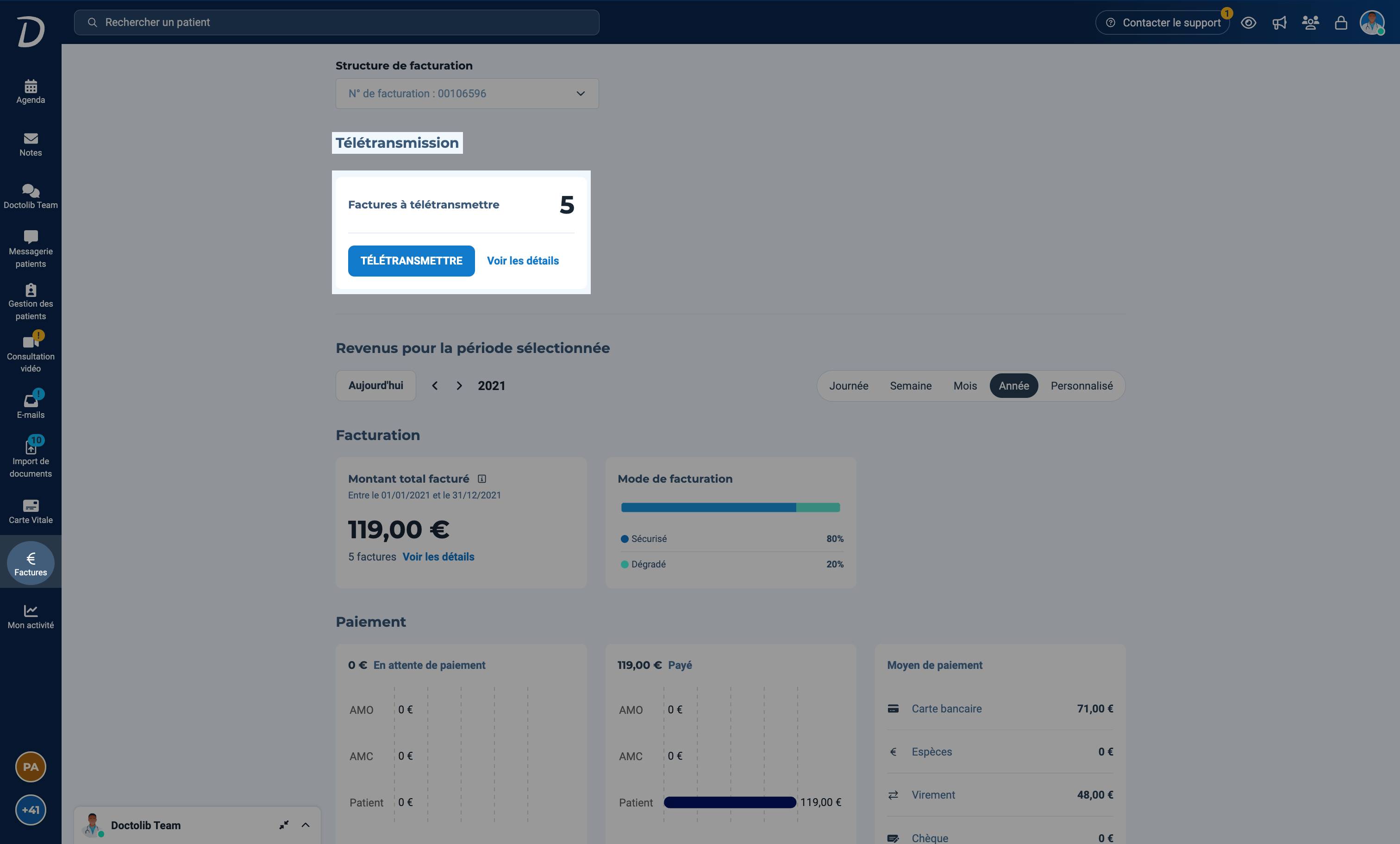
Task: Click the 119,00 € total amount
Action: 398,529
